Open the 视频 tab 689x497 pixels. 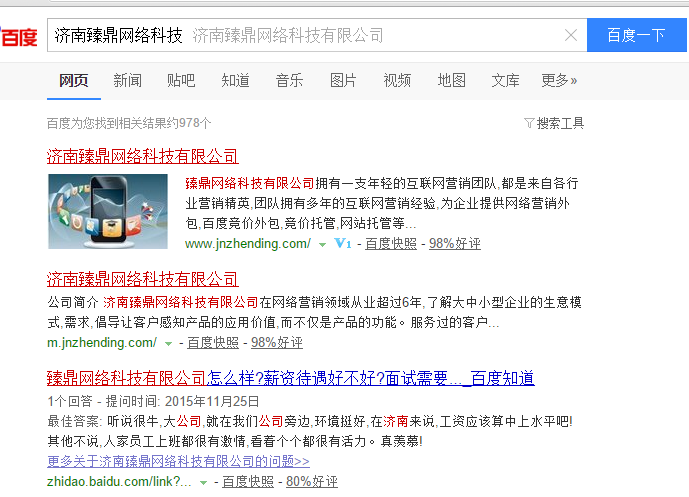pos(397,80)
